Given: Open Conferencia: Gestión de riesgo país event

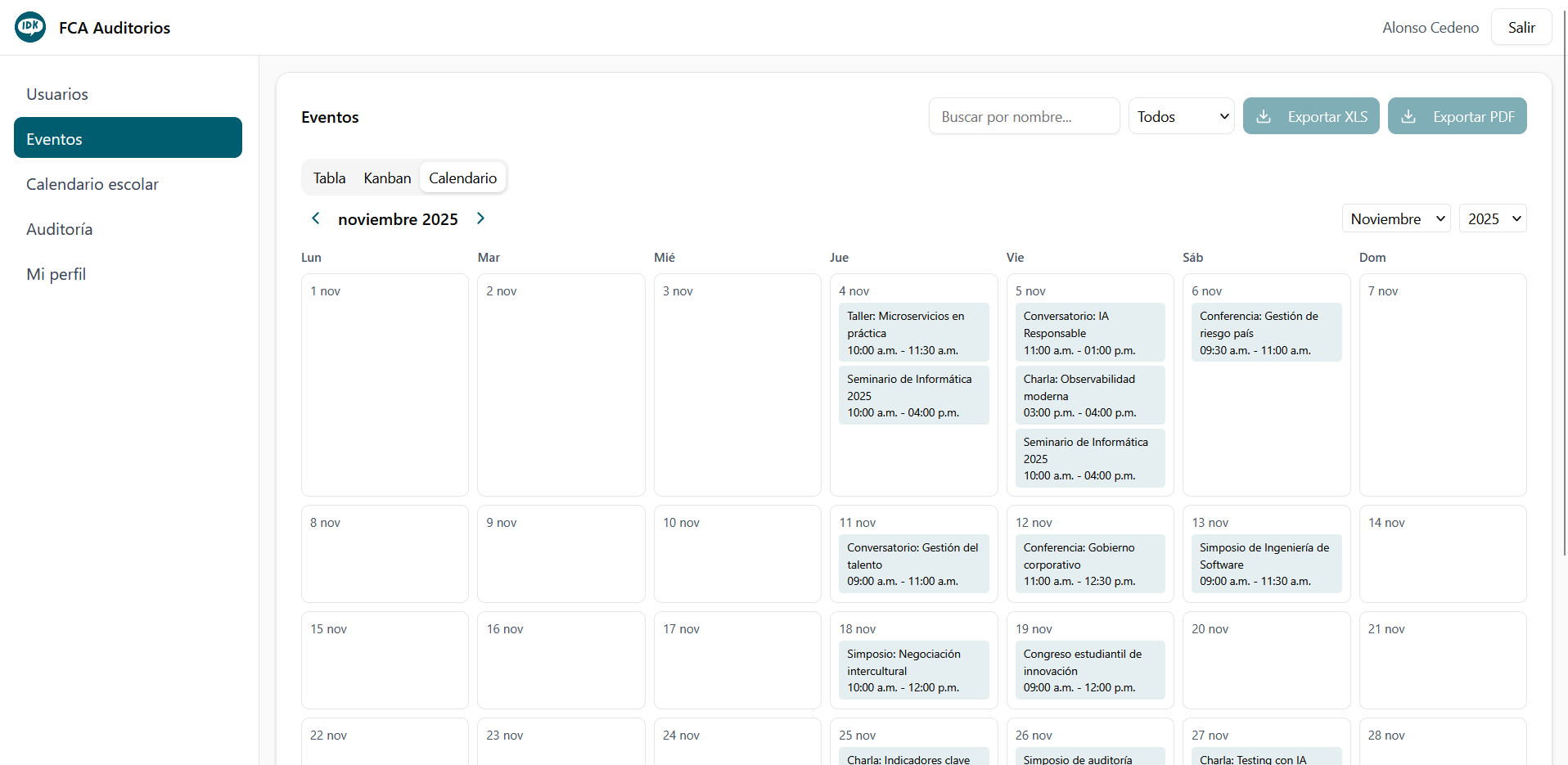Looking at the screenshot, I should pyautogui.click(x=1266, y=333).
